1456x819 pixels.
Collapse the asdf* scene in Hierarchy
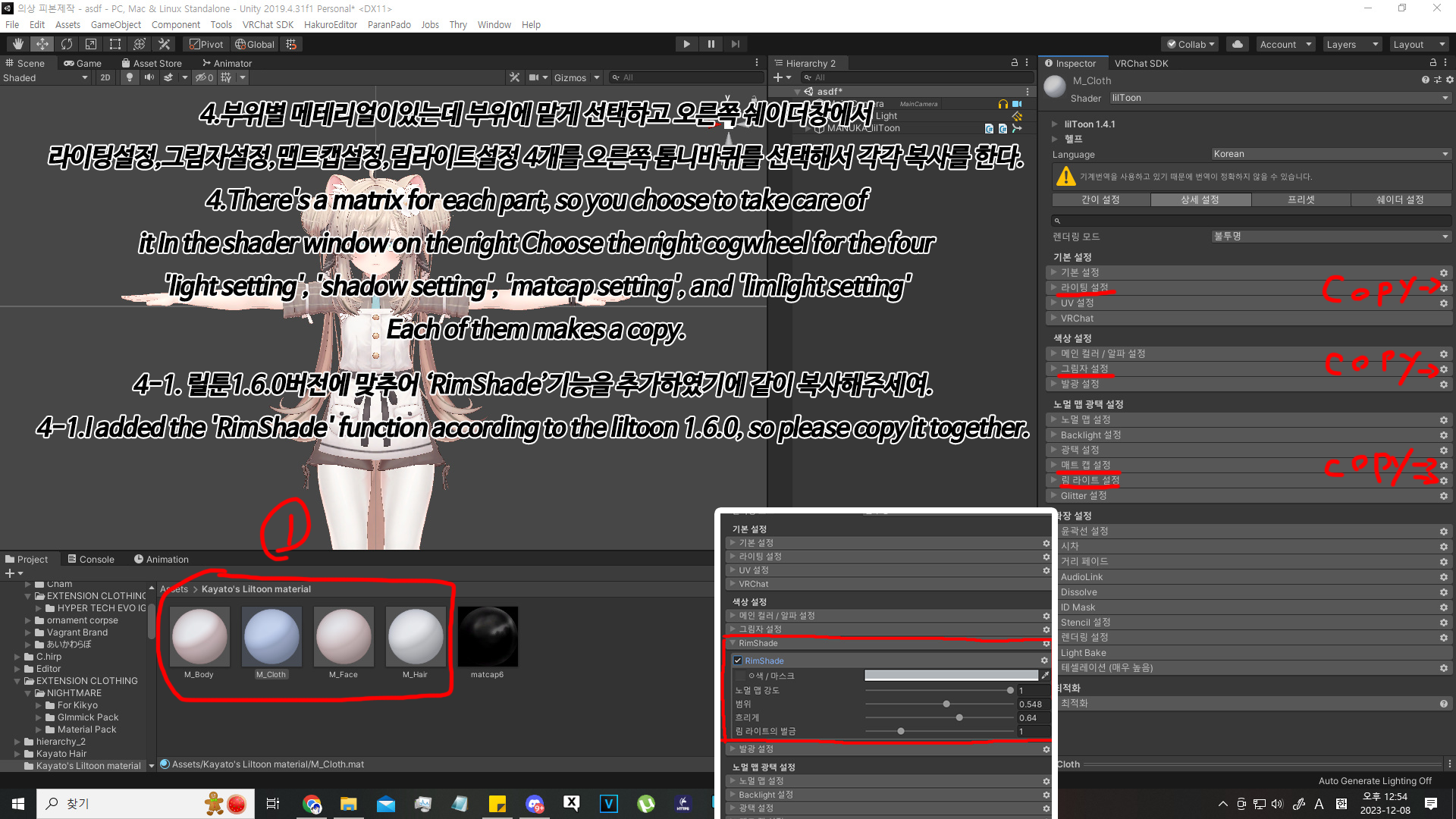[797, 91]
